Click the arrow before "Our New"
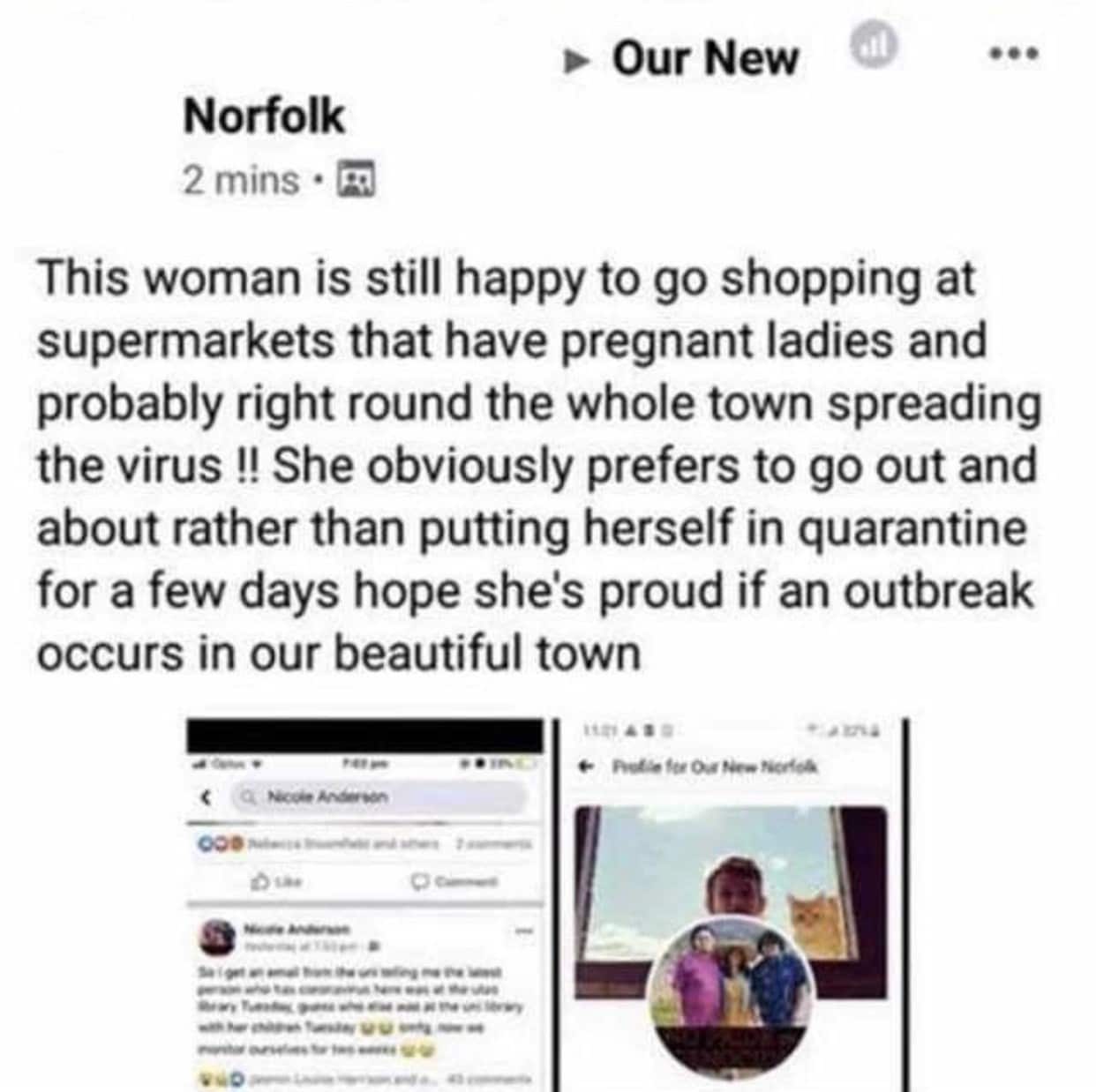 tap(578, 61)
